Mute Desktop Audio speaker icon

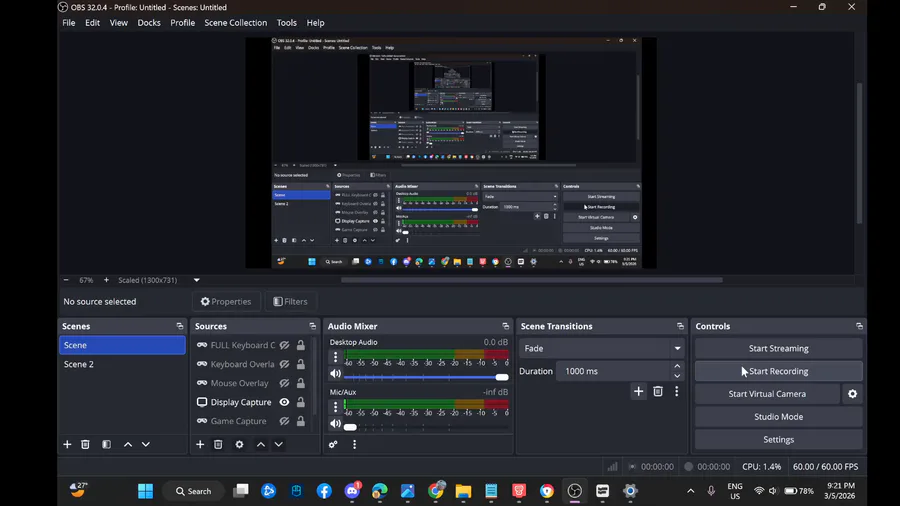click(x=335, y=373)
